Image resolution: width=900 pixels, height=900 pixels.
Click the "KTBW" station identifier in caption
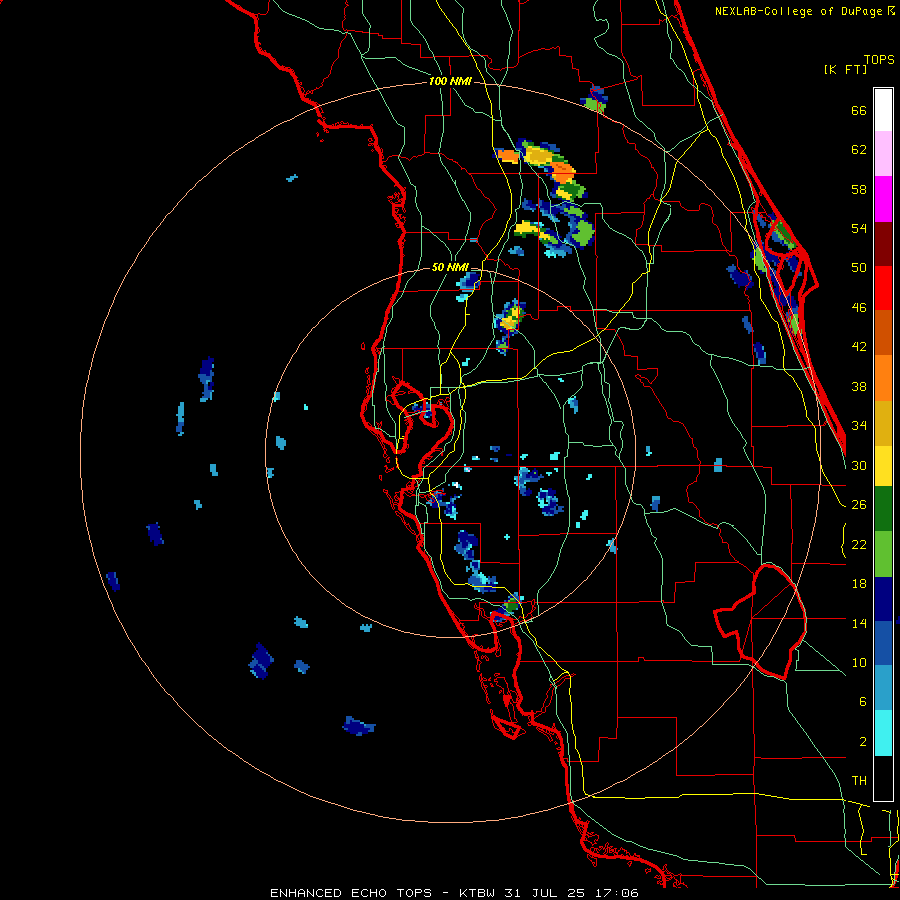coord(478,893)
